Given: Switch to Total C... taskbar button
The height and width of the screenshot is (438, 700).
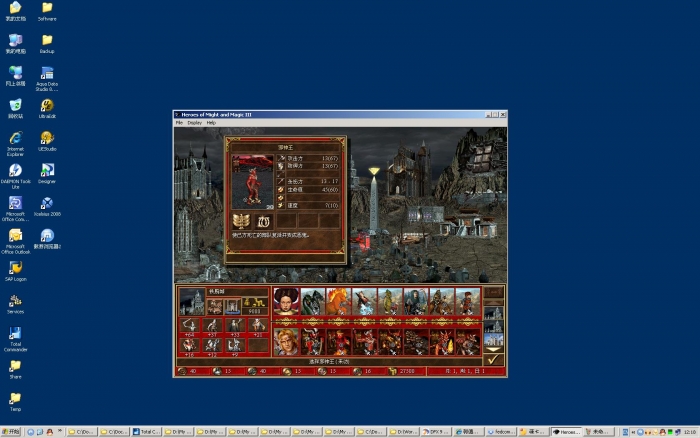Looking at the screenshot, I should (x=146, y=432).
